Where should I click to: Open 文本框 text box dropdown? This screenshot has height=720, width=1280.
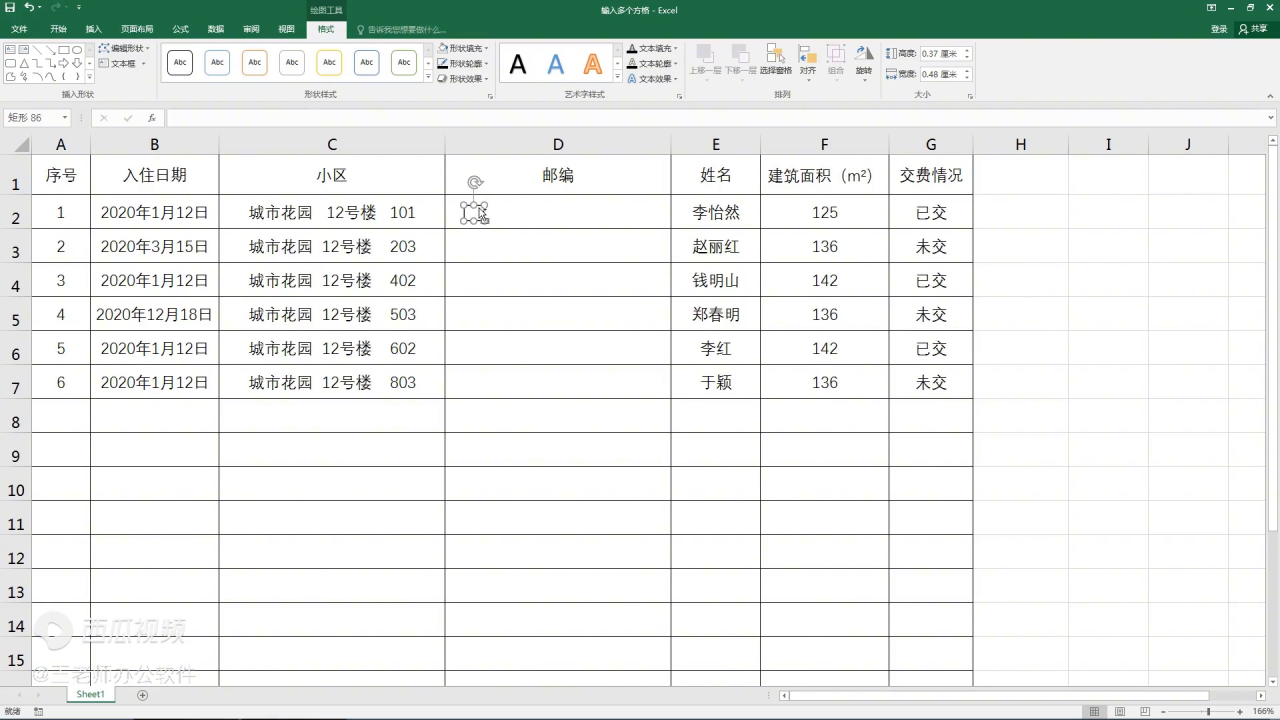tap(123, 63)
